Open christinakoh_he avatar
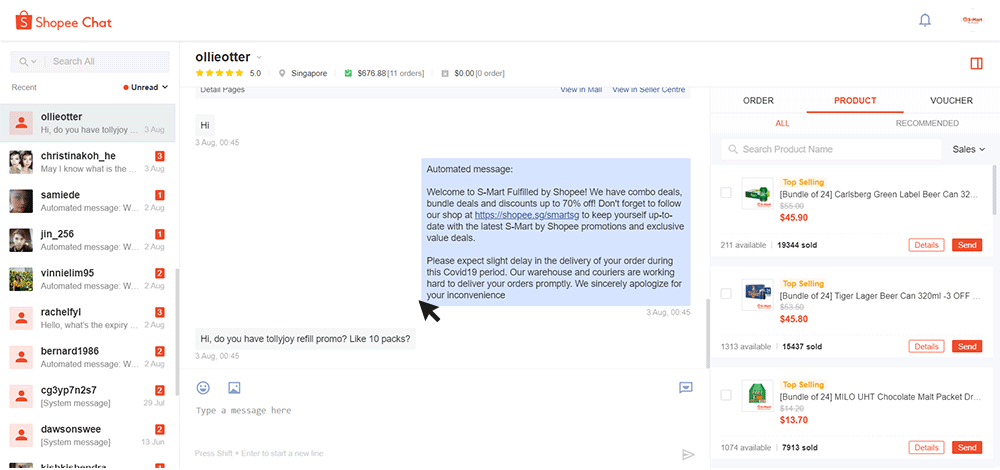 pyautogui.click(x=21, y=162)
